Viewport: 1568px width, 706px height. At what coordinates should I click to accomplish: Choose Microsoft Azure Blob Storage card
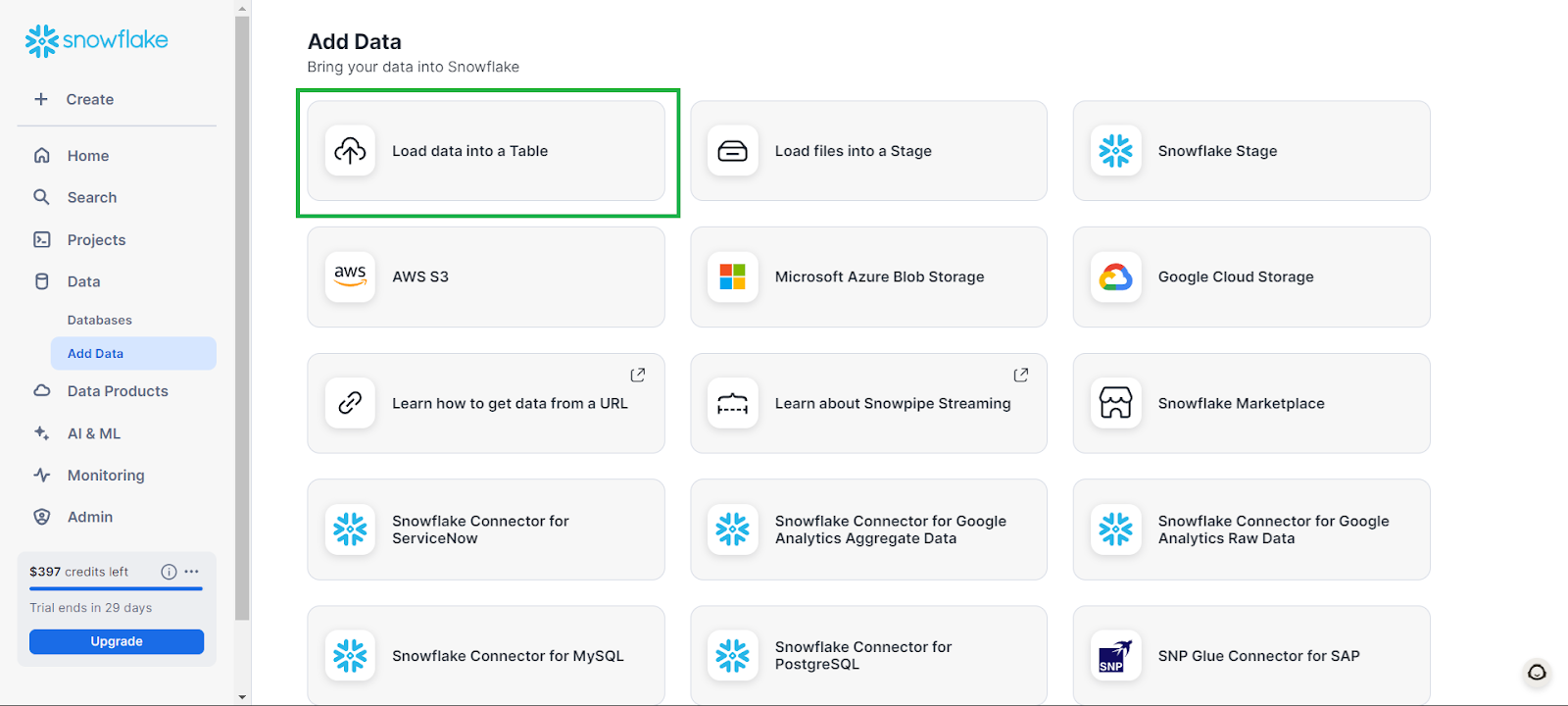(868, 277)
